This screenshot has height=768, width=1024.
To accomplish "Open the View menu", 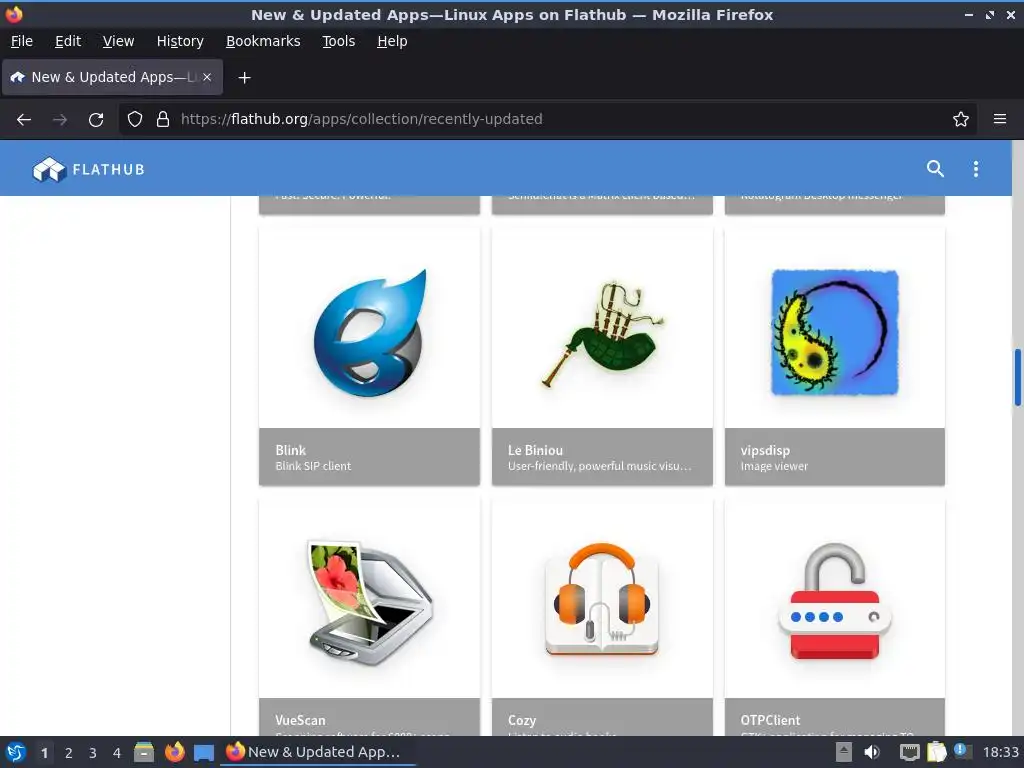I will click(118, 41).
